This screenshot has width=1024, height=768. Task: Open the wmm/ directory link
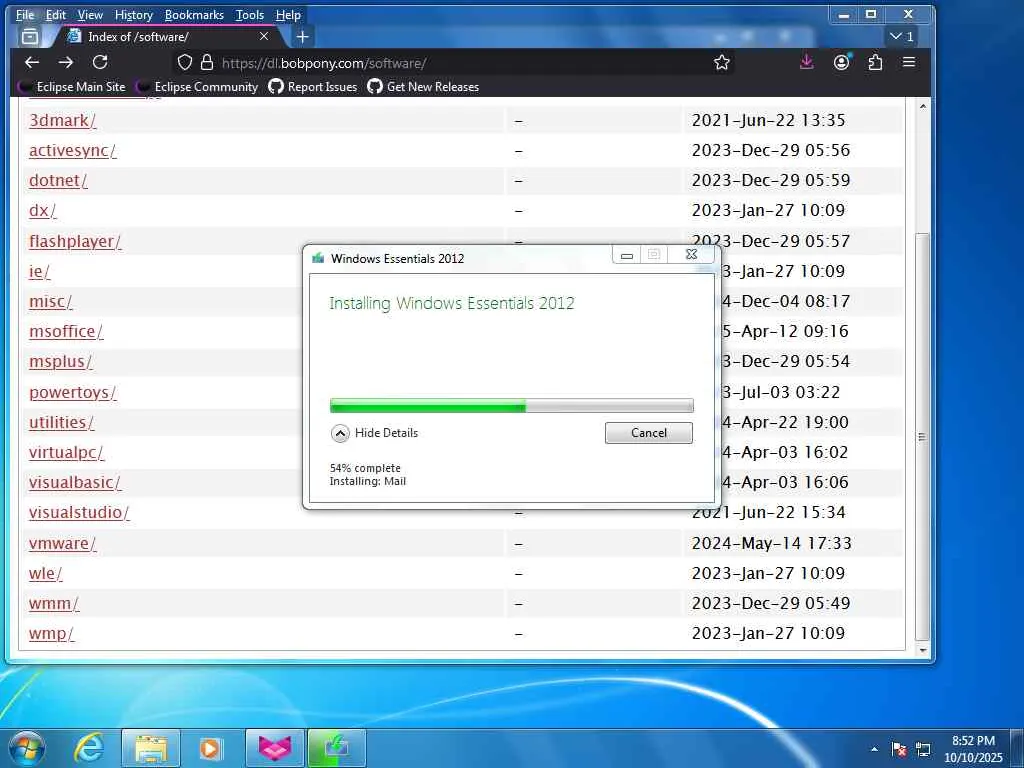(x=54, y=603)
